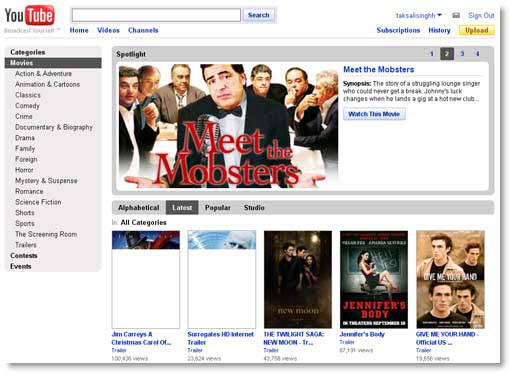Go to Spotlight page 1
The width and height of the screenshot is (510, 373).
[432, 54]
